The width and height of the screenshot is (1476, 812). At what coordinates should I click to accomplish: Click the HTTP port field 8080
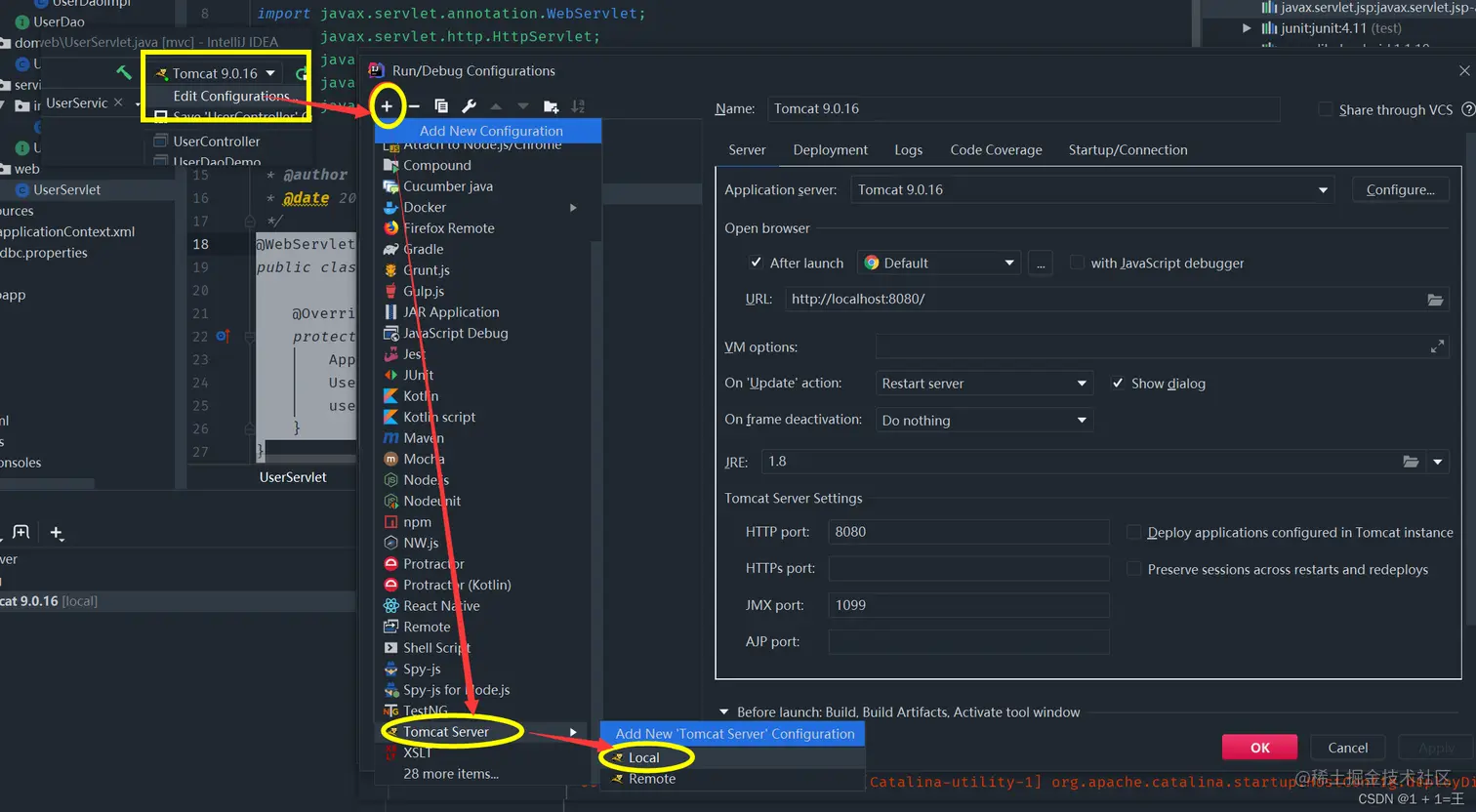[x=968, y=532]
